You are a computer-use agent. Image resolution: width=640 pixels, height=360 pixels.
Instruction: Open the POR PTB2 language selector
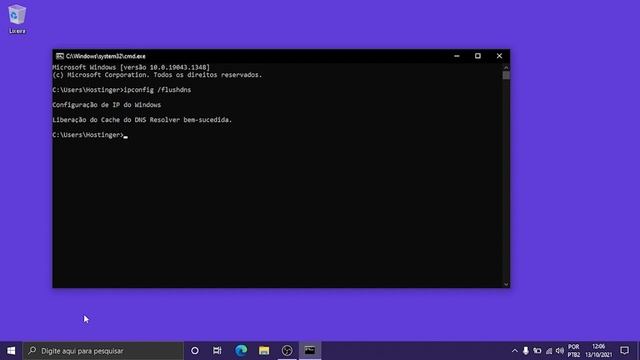573,351
